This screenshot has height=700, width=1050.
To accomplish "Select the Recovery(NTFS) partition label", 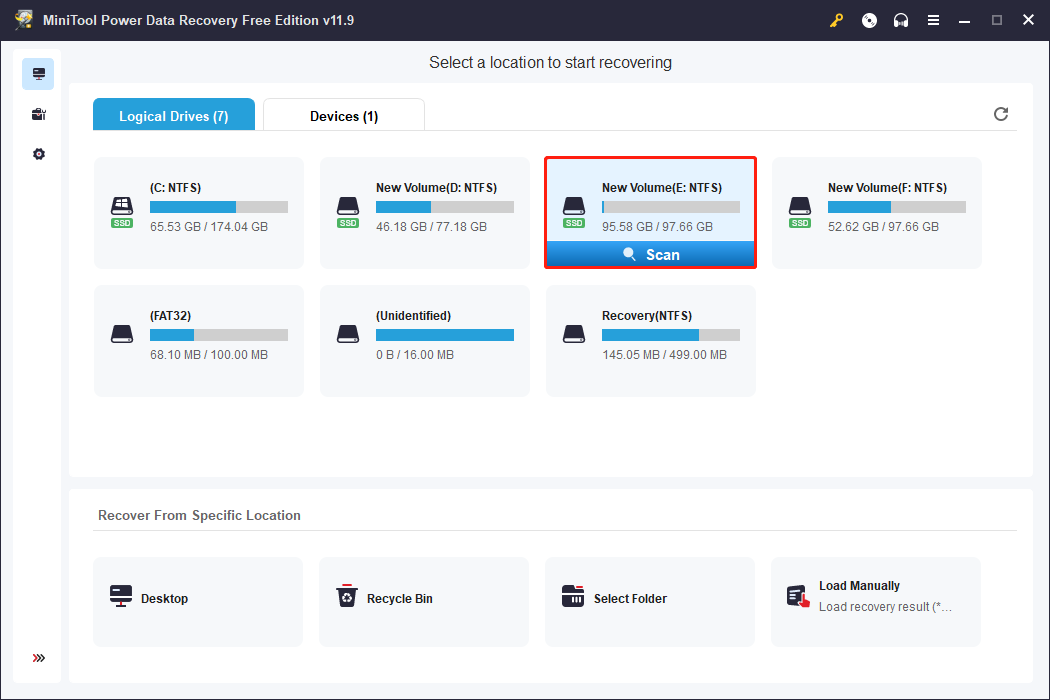I will tap(647, 316).
